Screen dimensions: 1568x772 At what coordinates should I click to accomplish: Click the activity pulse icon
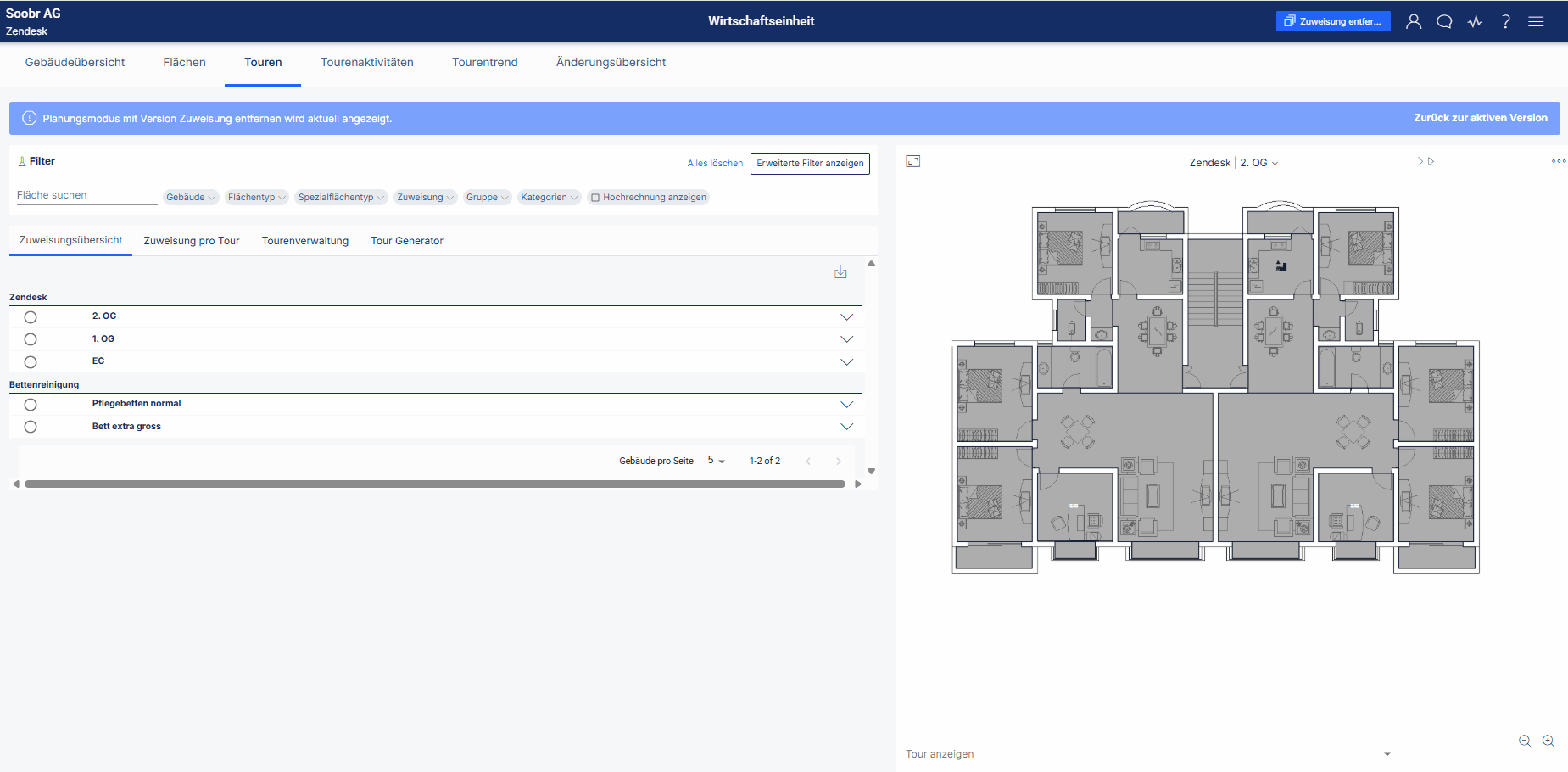pos(1475,21)
